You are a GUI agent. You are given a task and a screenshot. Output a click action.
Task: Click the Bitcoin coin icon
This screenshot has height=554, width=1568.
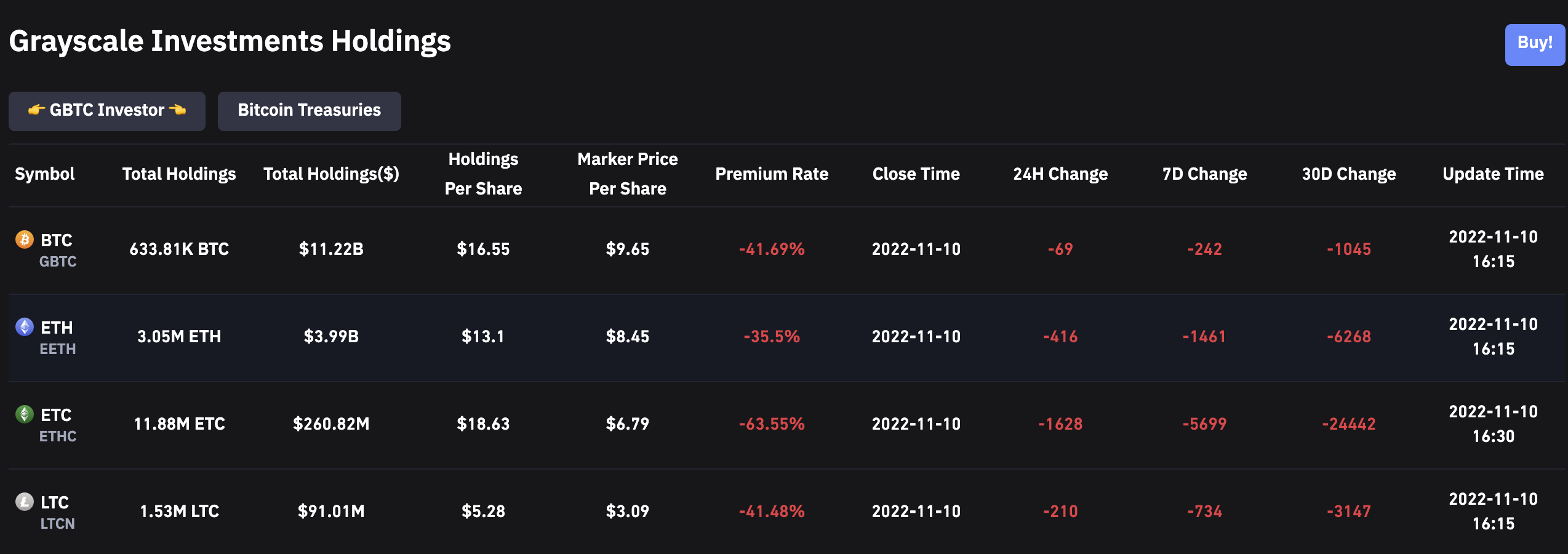tap(25, 239)
